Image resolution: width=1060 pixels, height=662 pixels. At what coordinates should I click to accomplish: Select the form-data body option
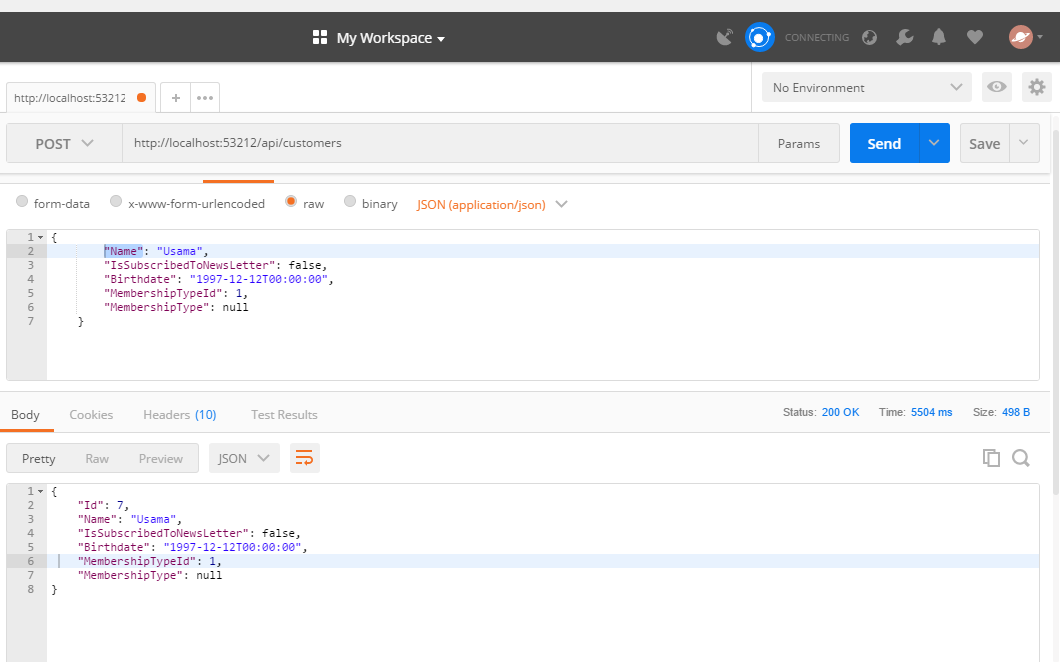(22, 202)
